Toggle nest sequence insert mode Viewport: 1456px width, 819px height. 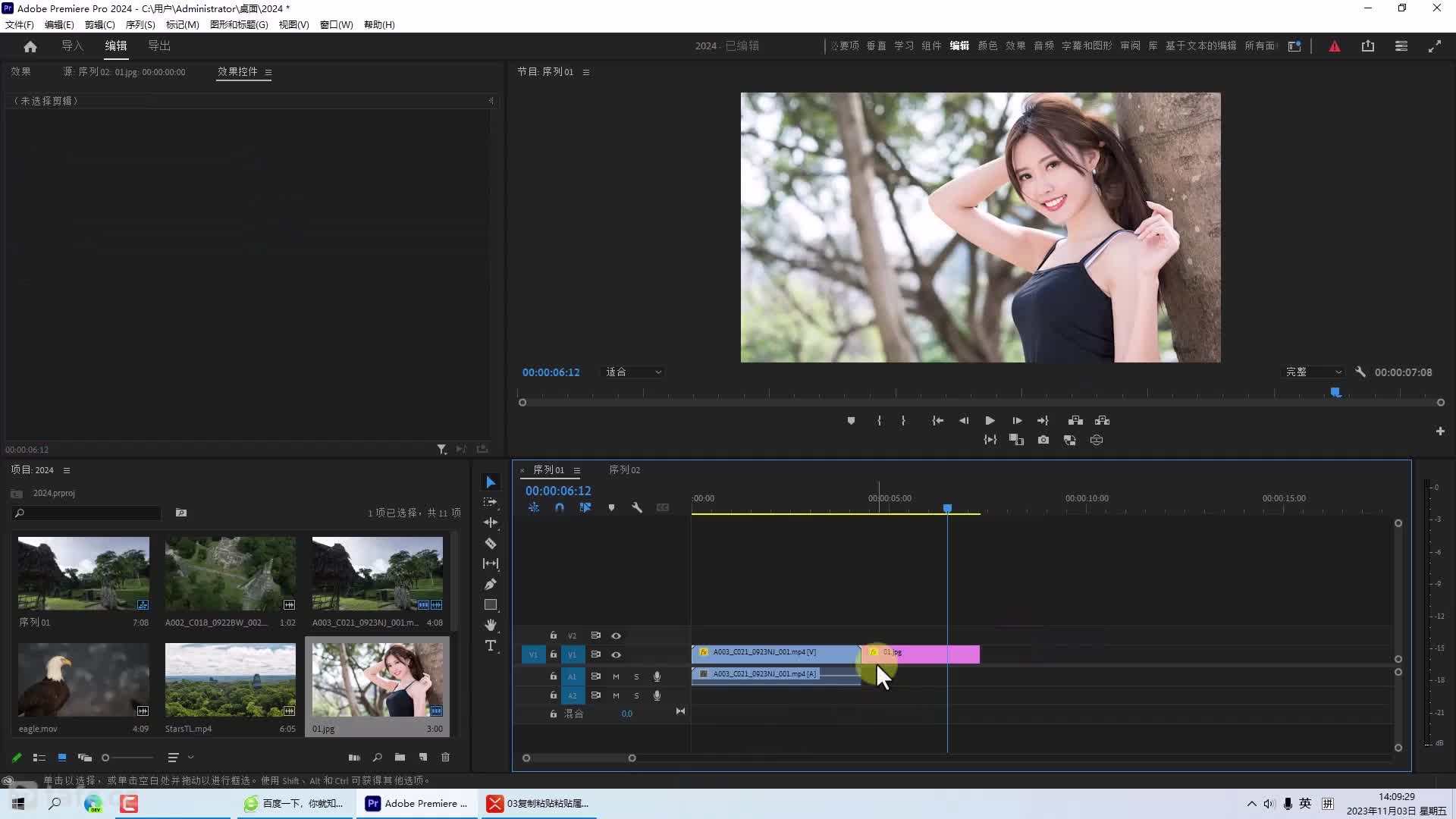click(534, 507)
